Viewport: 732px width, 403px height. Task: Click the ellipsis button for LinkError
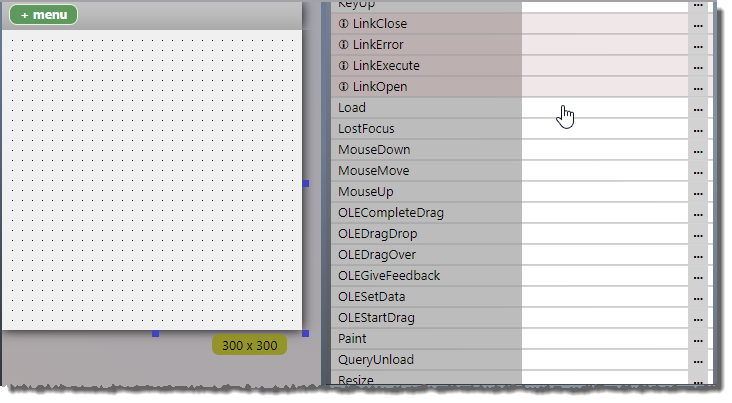698,45
